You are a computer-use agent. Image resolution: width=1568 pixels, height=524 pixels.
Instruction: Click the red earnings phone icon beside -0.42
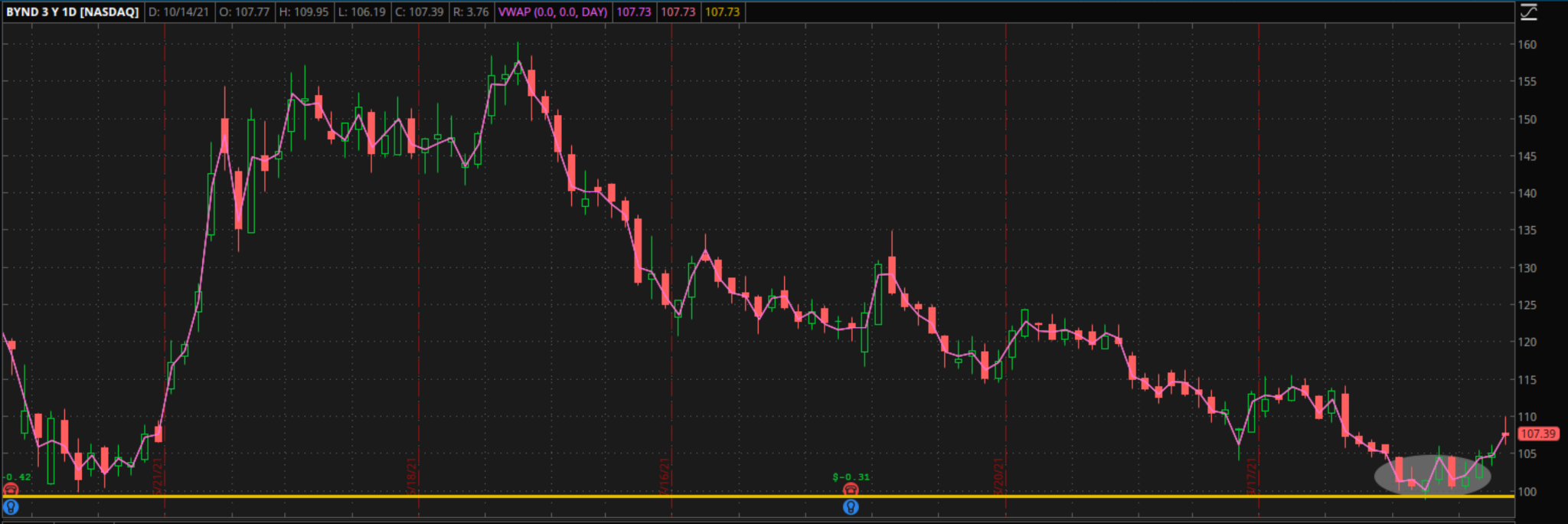(x=10, y=490)
